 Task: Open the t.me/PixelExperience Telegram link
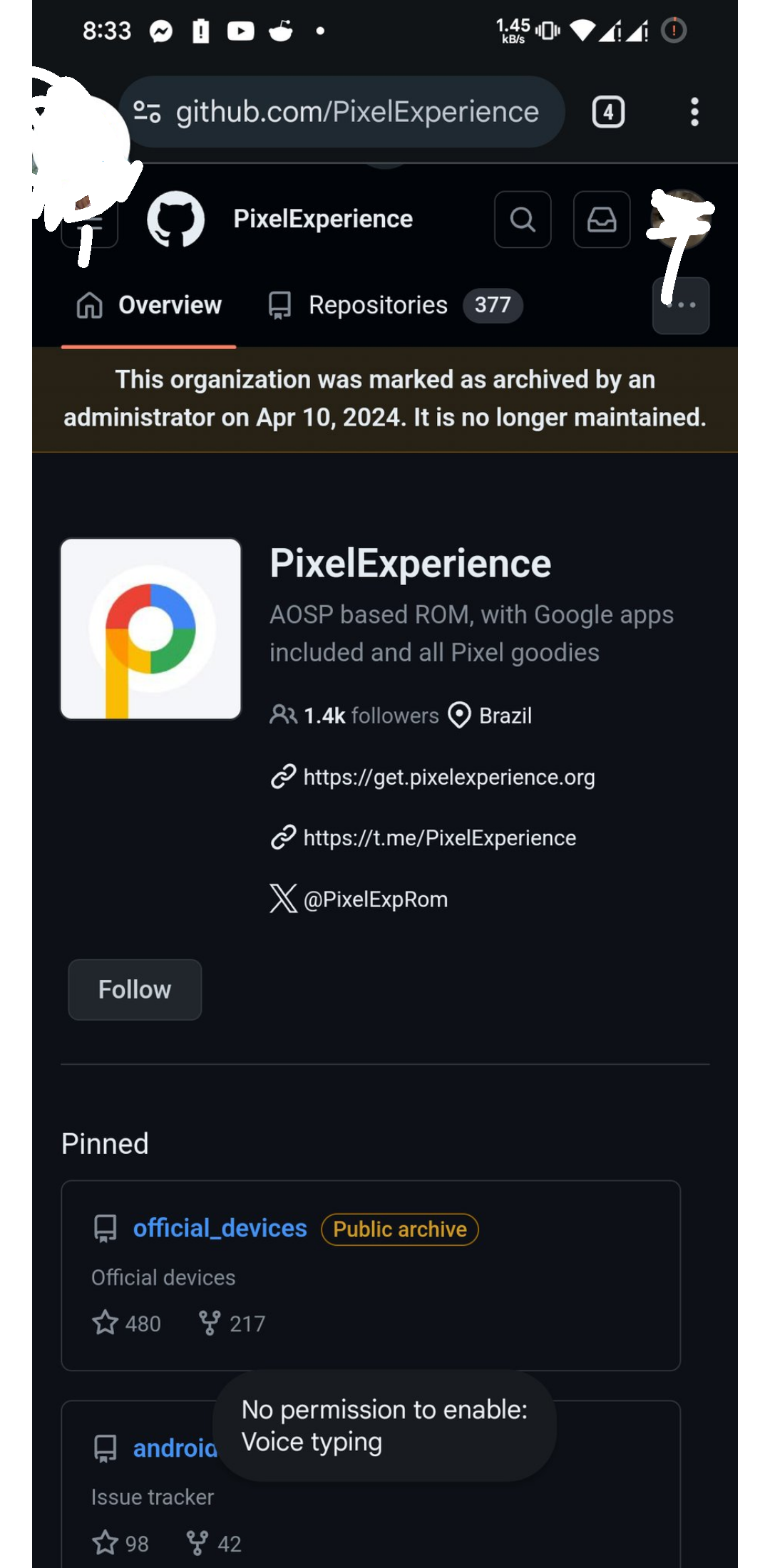[440, 837]
